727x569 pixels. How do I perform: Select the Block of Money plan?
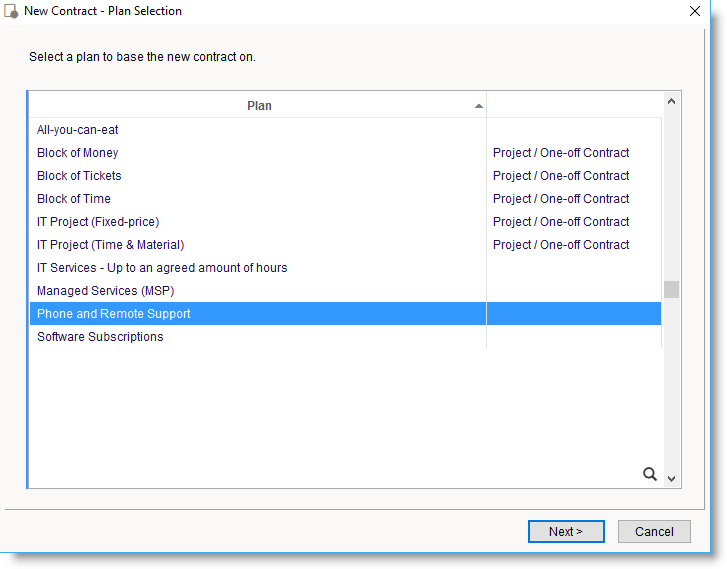(x=78, y=153)
